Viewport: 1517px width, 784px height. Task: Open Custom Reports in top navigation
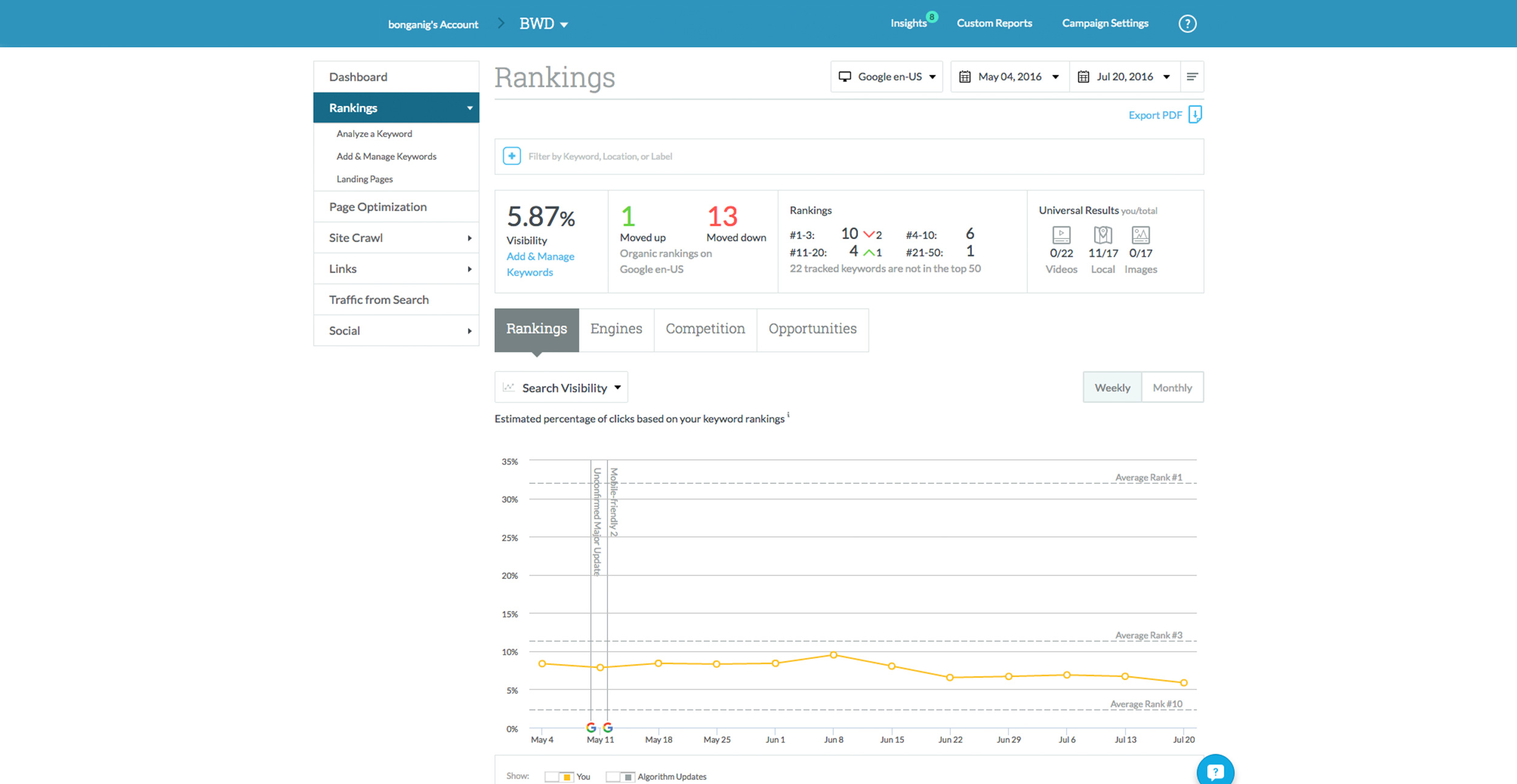(x=994, y=23)
